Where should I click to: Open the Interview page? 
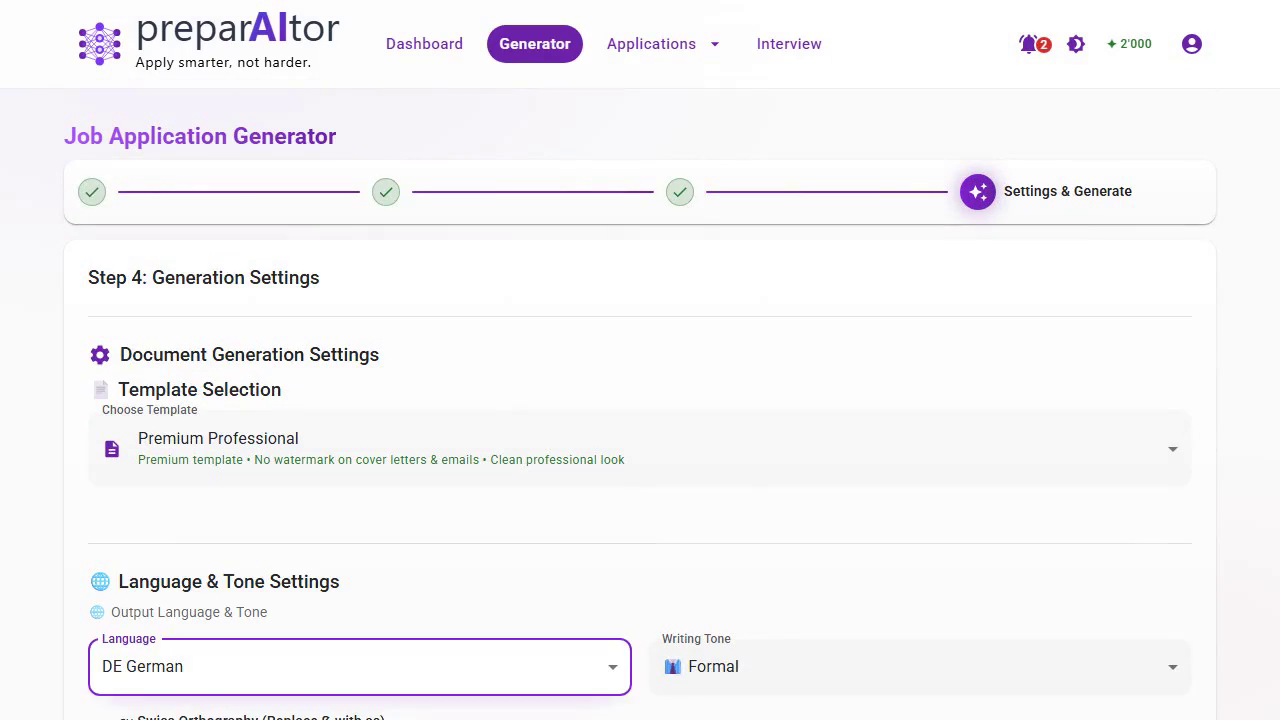[789, 44]
